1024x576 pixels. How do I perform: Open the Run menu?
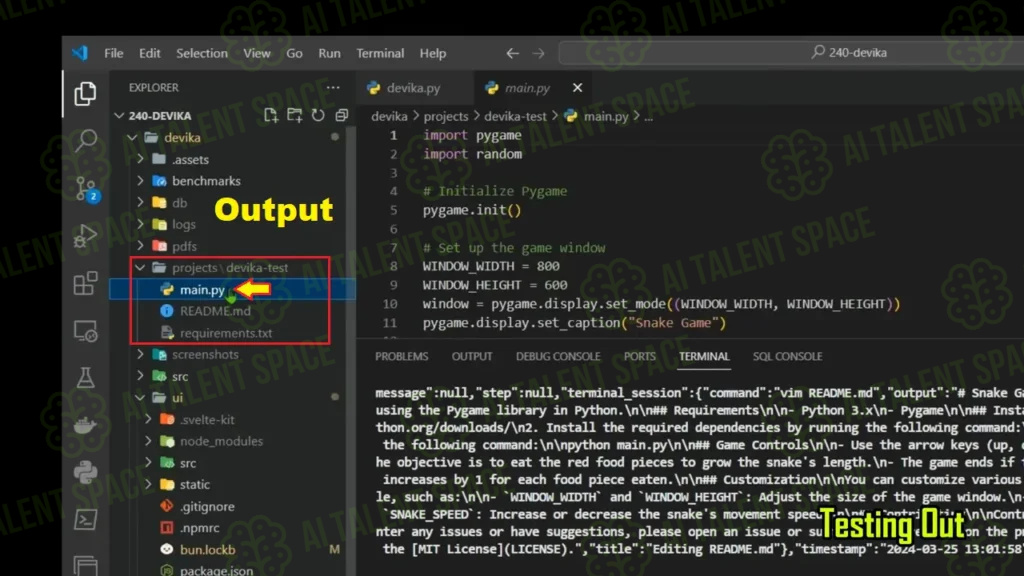[x=330, y=53]
